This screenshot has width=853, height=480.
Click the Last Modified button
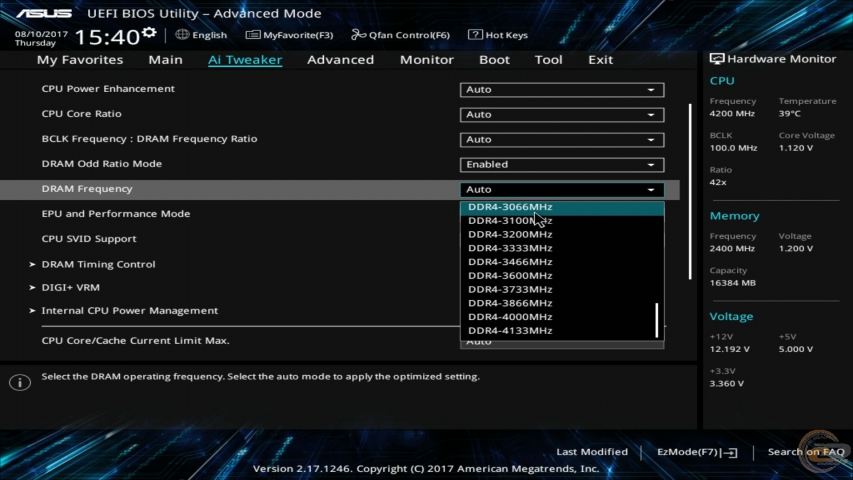pyautogui.click(x=592, y=452)
